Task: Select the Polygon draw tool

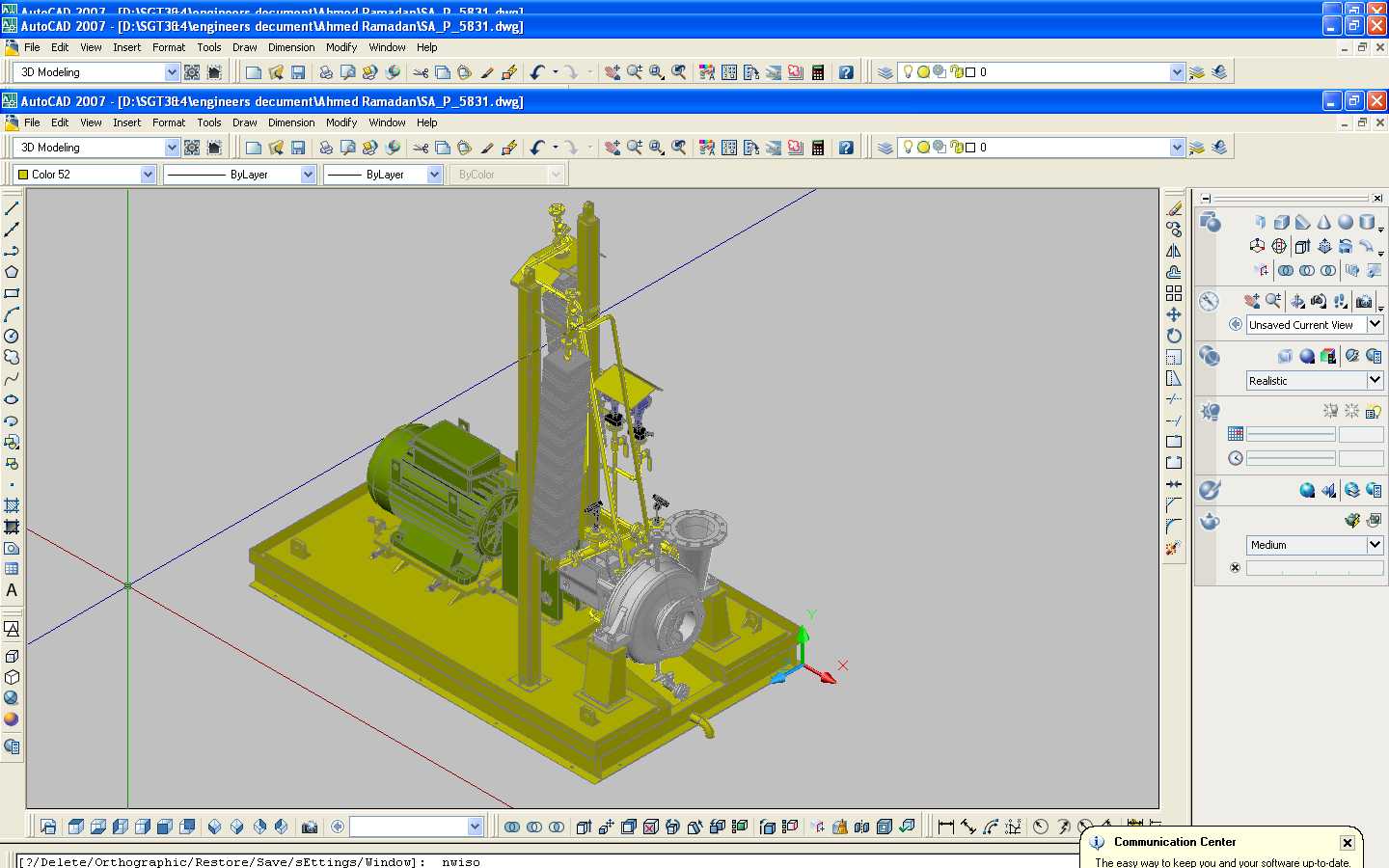Action: [12, 272]
